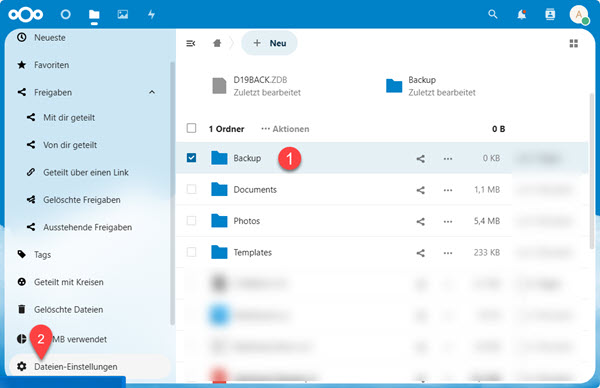This screenshot has height=388, width=600.
Task: Open the Dashboard circle icon
Action: pyautogui.click(x=66, y=15)
